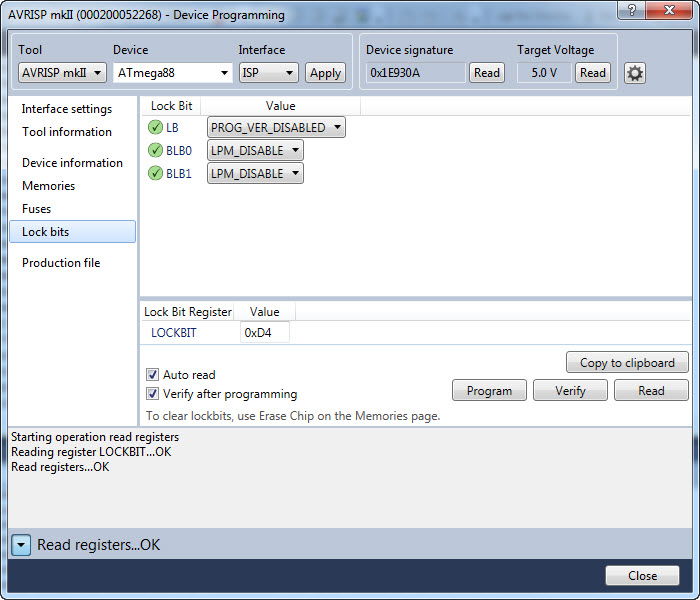Click the Lock Bit Register column header
The width and height of the screenshot is (700, 600).
[188, 312]
